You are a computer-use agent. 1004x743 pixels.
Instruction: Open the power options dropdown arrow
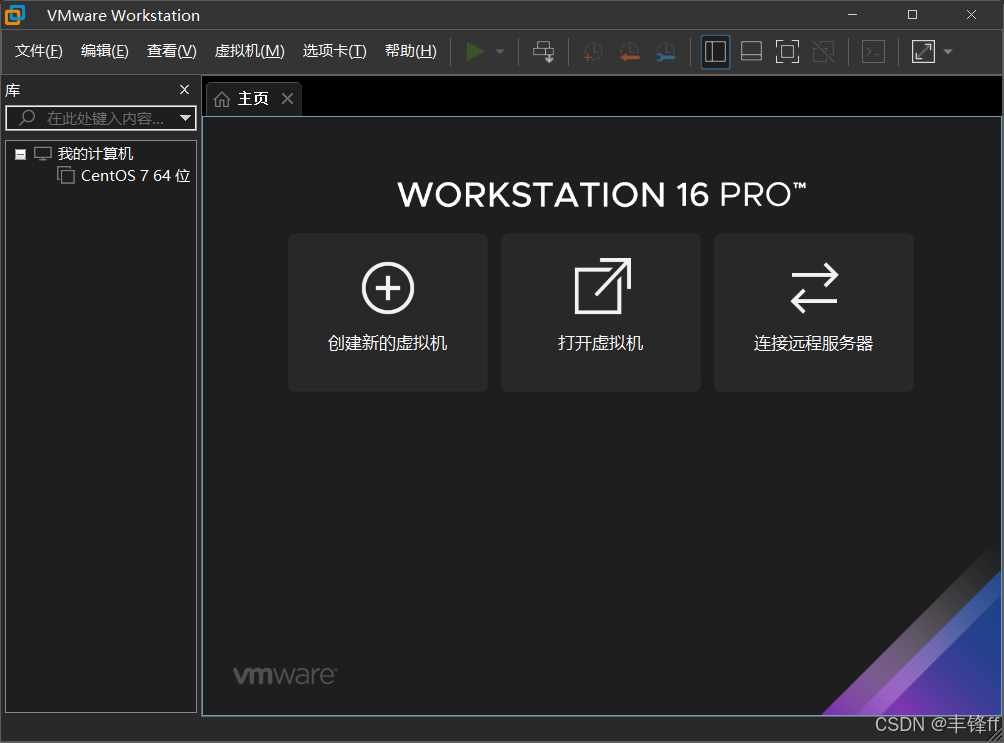click(x=500, y=52)
